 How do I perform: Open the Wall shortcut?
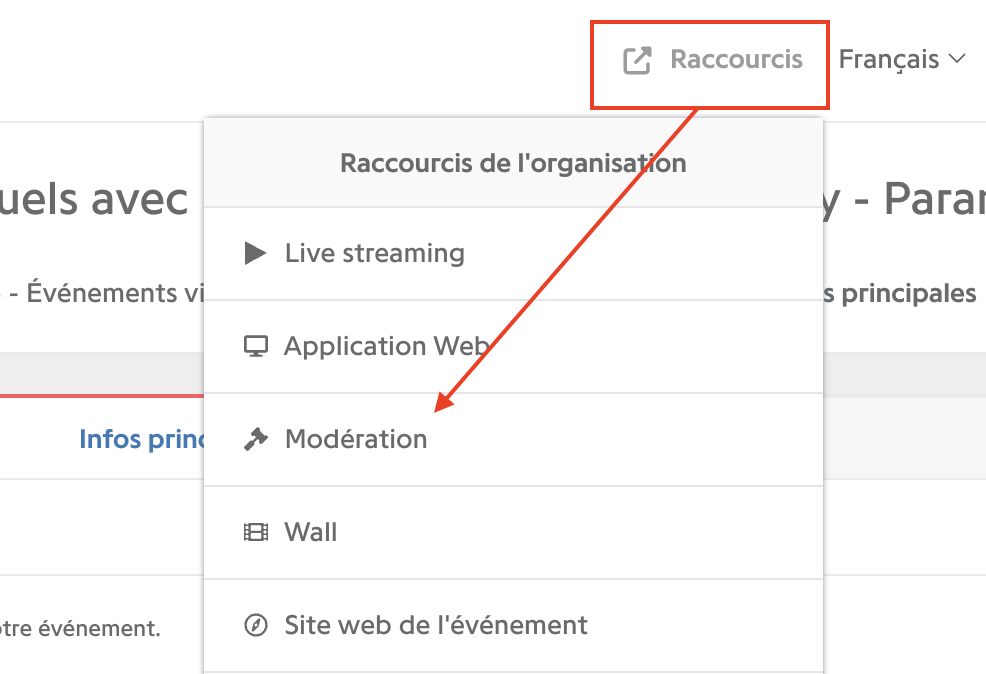(x=513, y=533)
